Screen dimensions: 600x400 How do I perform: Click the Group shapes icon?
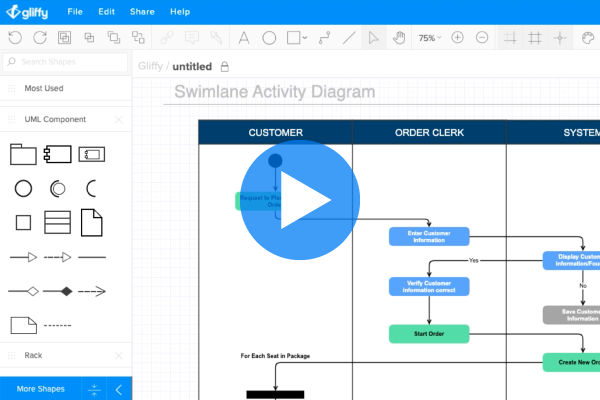click(64, 38)
